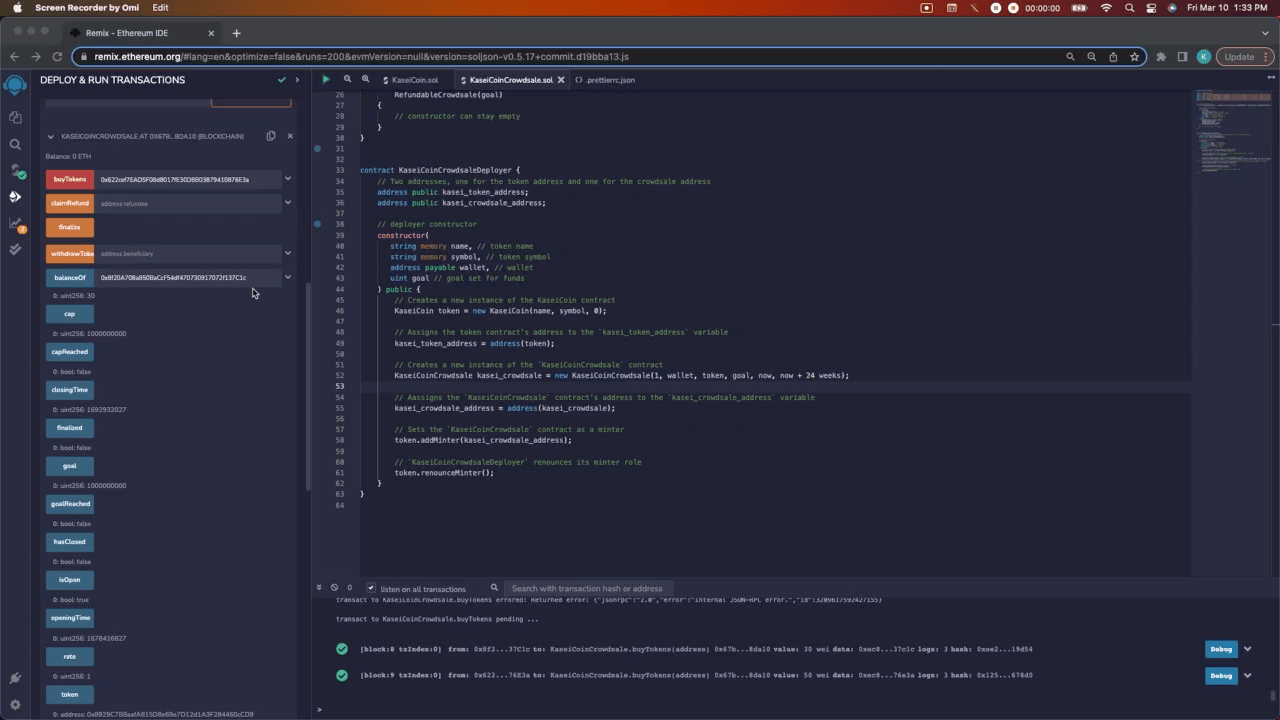Debug the block:9 buyTokens transaction
This screenshot has height=720, width=1280.
[x=1221, y=675]
